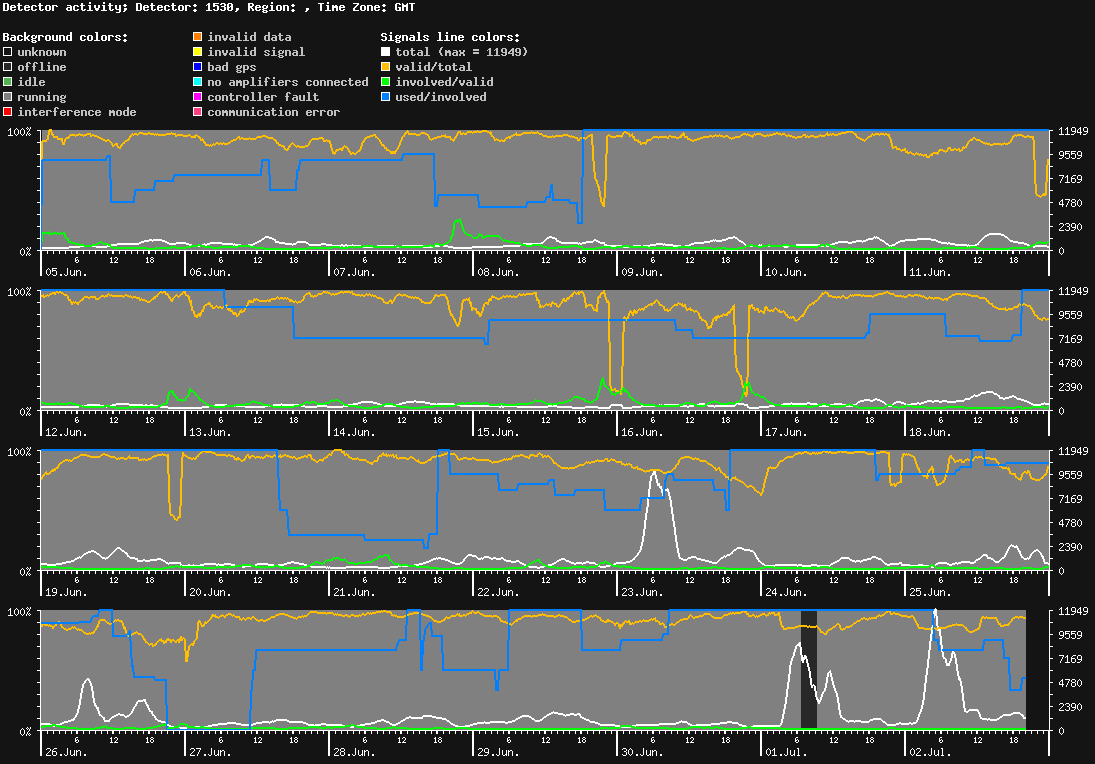Click the '17.Jun.' date label

tap(786, 432)
